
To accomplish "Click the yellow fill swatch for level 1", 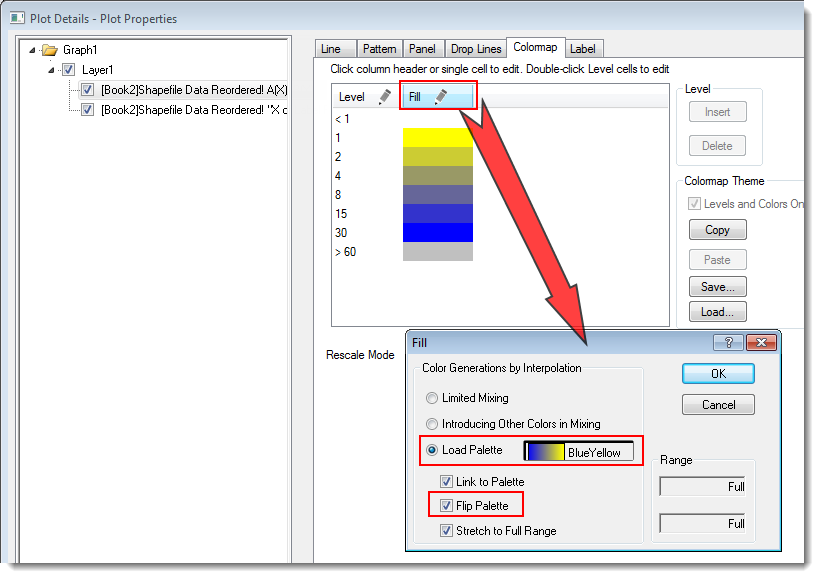I will (437, 137).
